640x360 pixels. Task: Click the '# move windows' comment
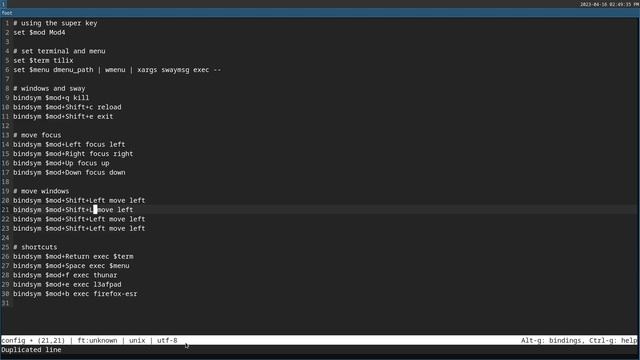pyautogui.click(x=41, y=191)
